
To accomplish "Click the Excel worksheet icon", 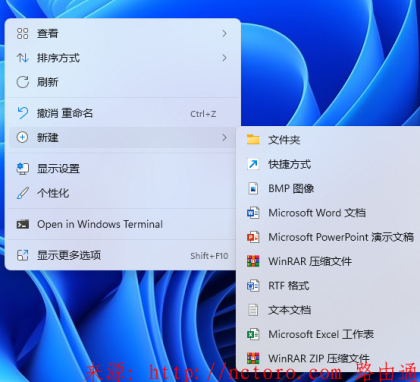I will [253, 334].
